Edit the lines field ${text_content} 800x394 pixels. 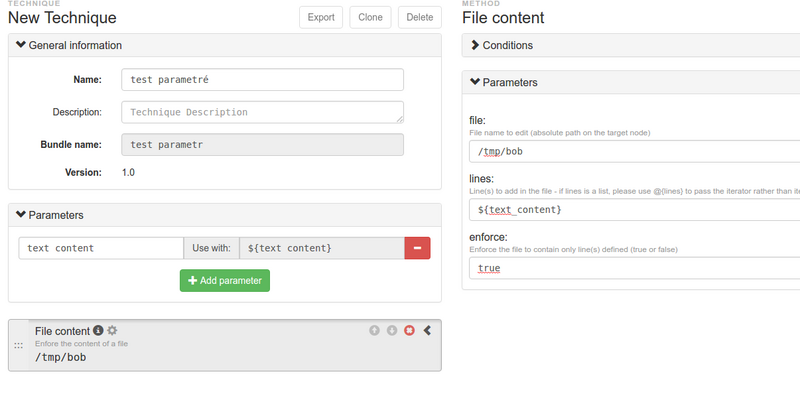pos(634,210)
